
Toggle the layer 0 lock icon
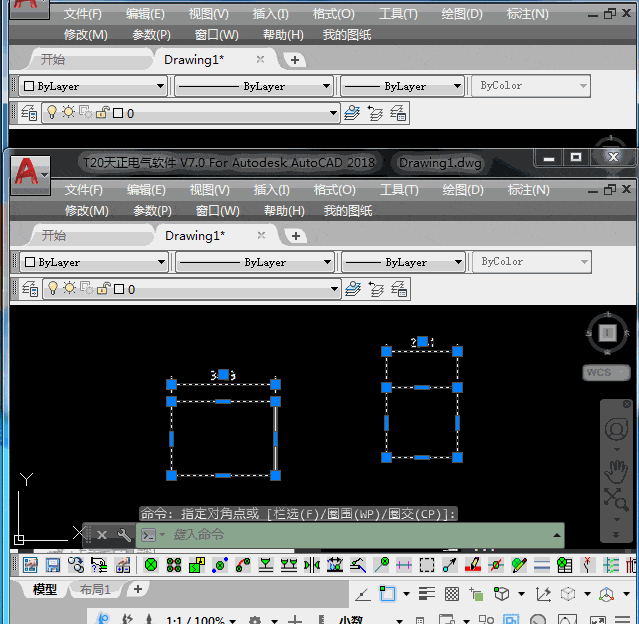[102, 289]
